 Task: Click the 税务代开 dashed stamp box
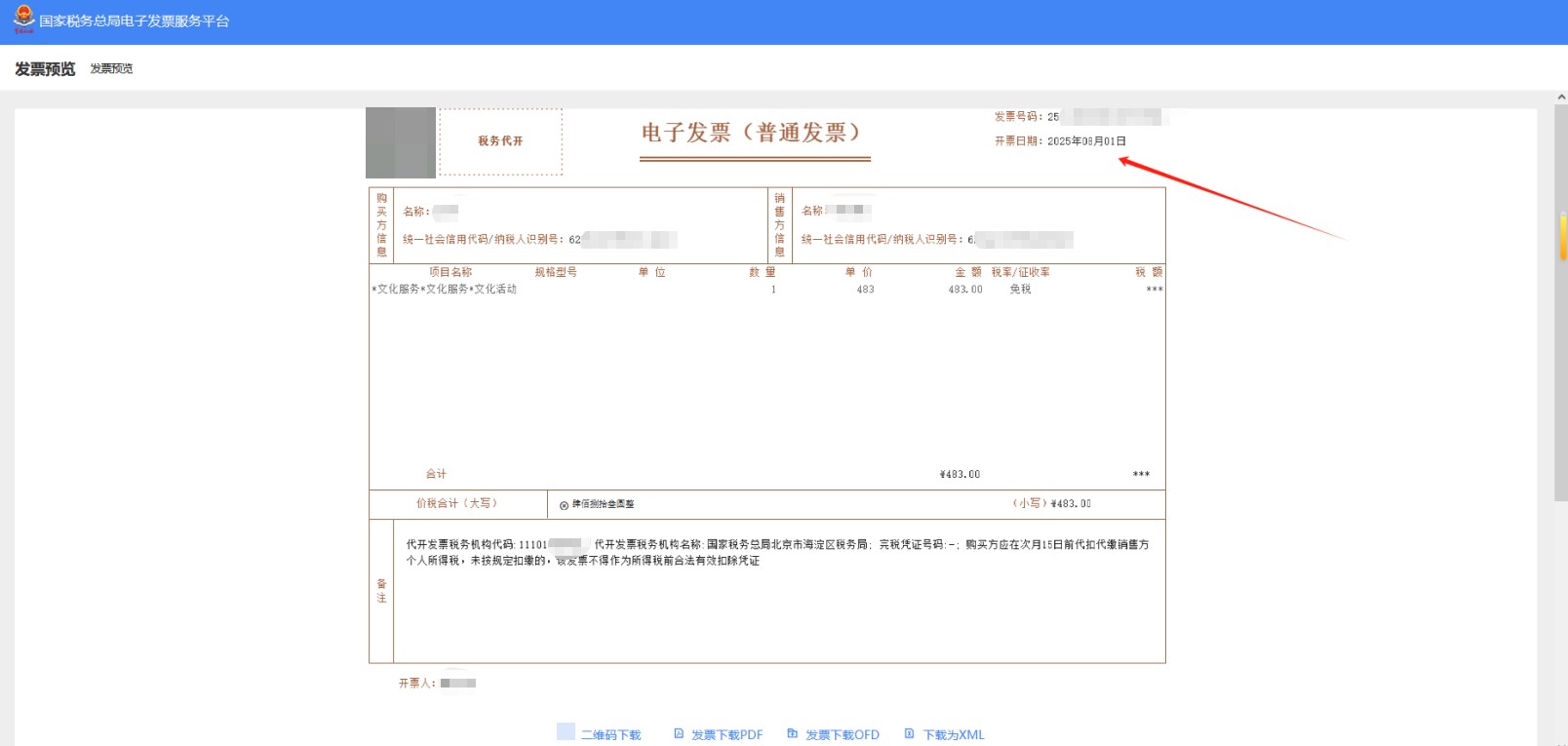point(500,141)
